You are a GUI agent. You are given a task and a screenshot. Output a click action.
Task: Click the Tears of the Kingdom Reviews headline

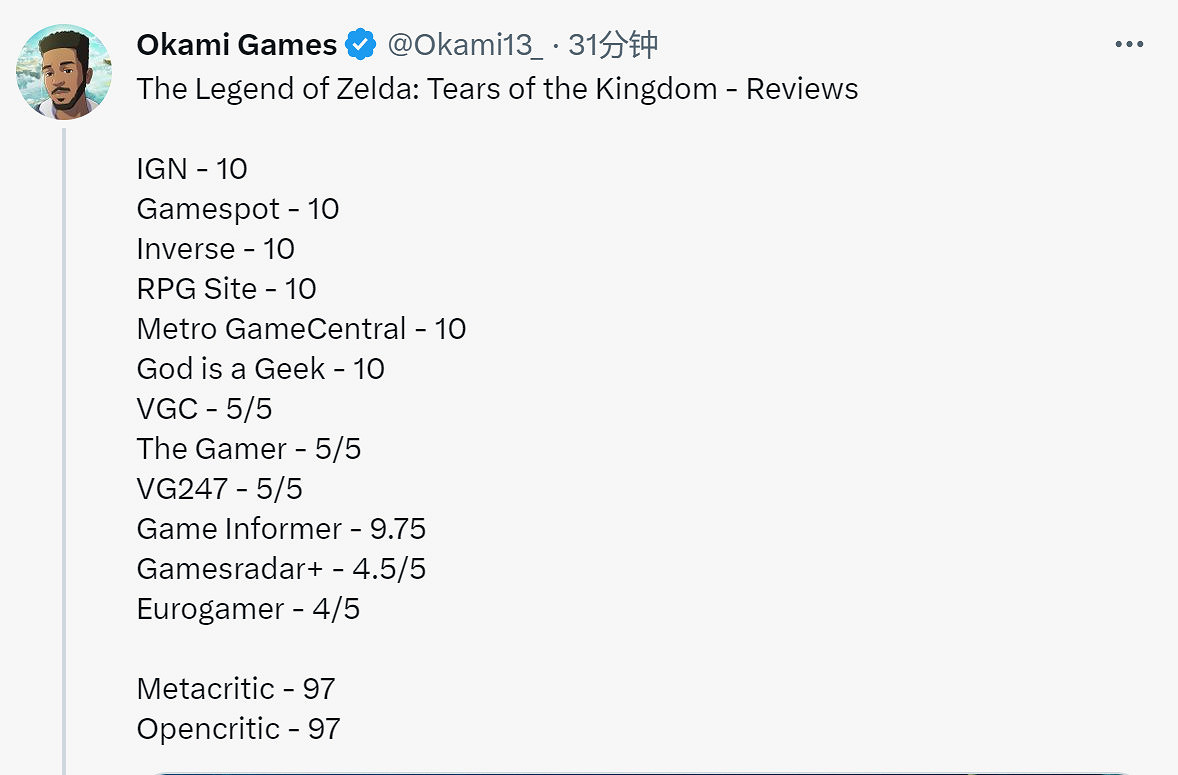(497, 89)
